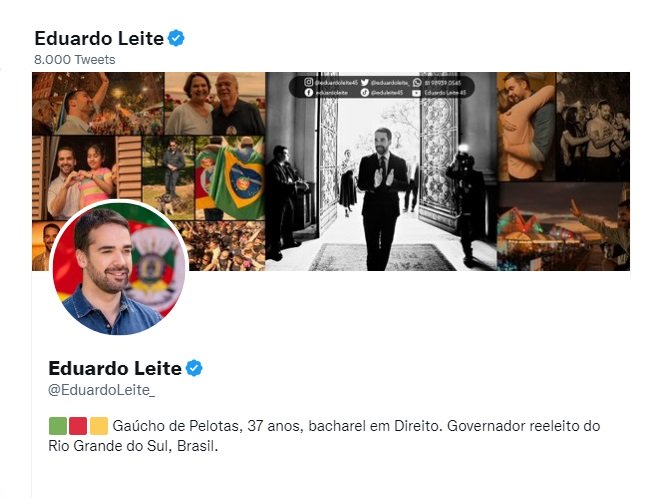Image resolution: width=669 pixels, height=498 pixels.
Task: Click the bold Eduardo Leite profile name
Action: (x=115, y=368)
